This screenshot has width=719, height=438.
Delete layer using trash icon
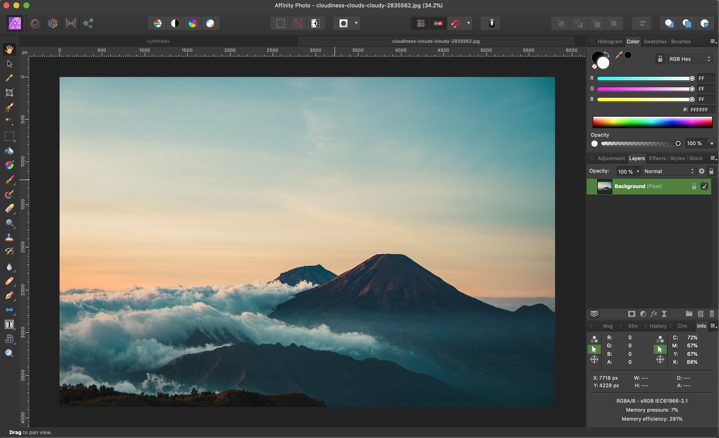(x=712, y=314)
